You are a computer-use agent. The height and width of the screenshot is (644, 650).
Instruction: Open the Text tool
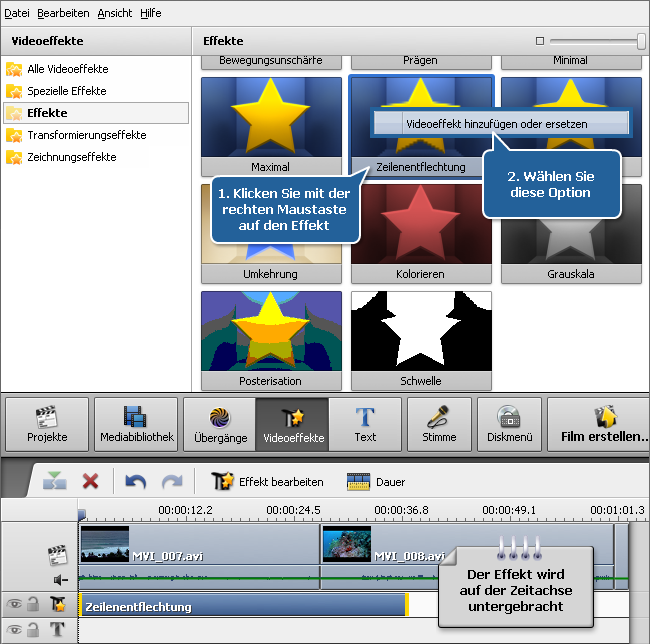tap(365, 425)
